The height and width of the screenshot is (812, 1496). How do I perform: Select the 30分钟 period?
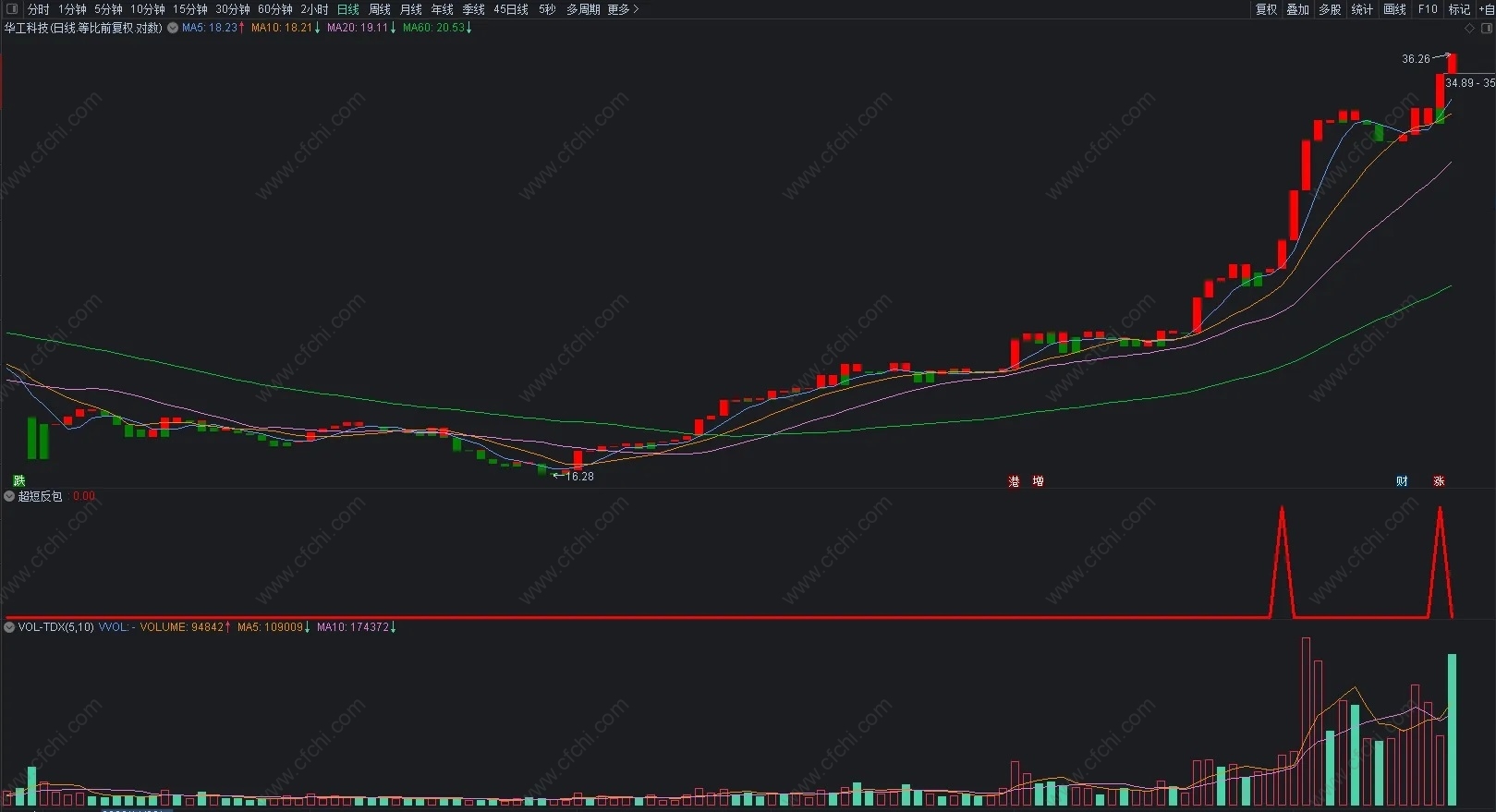click(x=232, y=9)
